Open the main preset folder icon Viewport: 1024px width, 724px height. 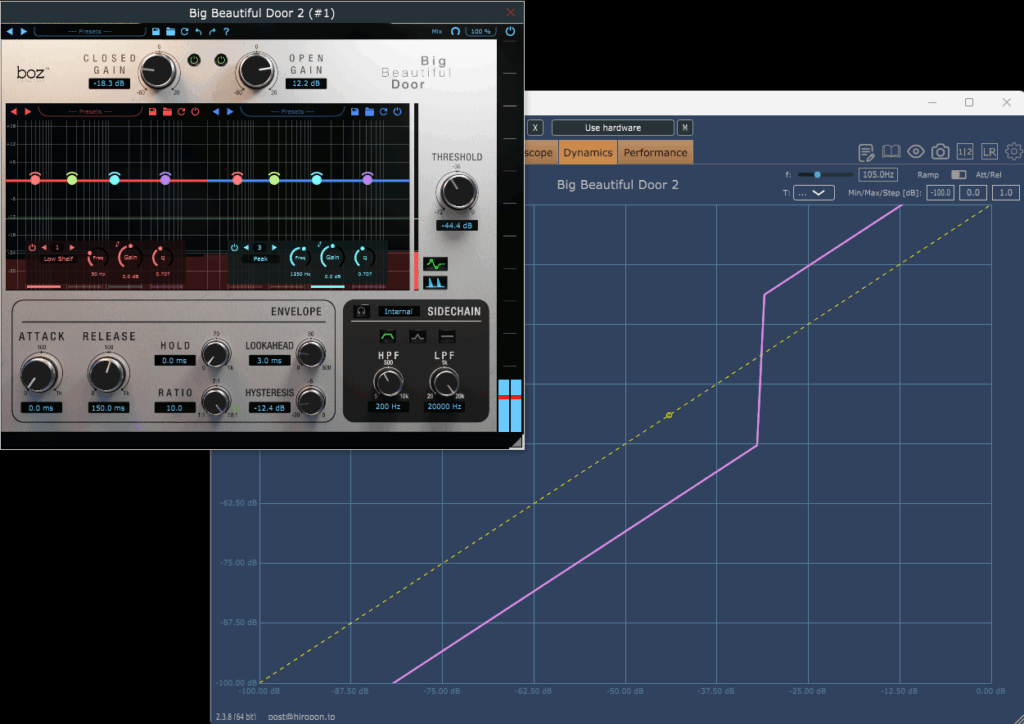(x=170, y=31)
